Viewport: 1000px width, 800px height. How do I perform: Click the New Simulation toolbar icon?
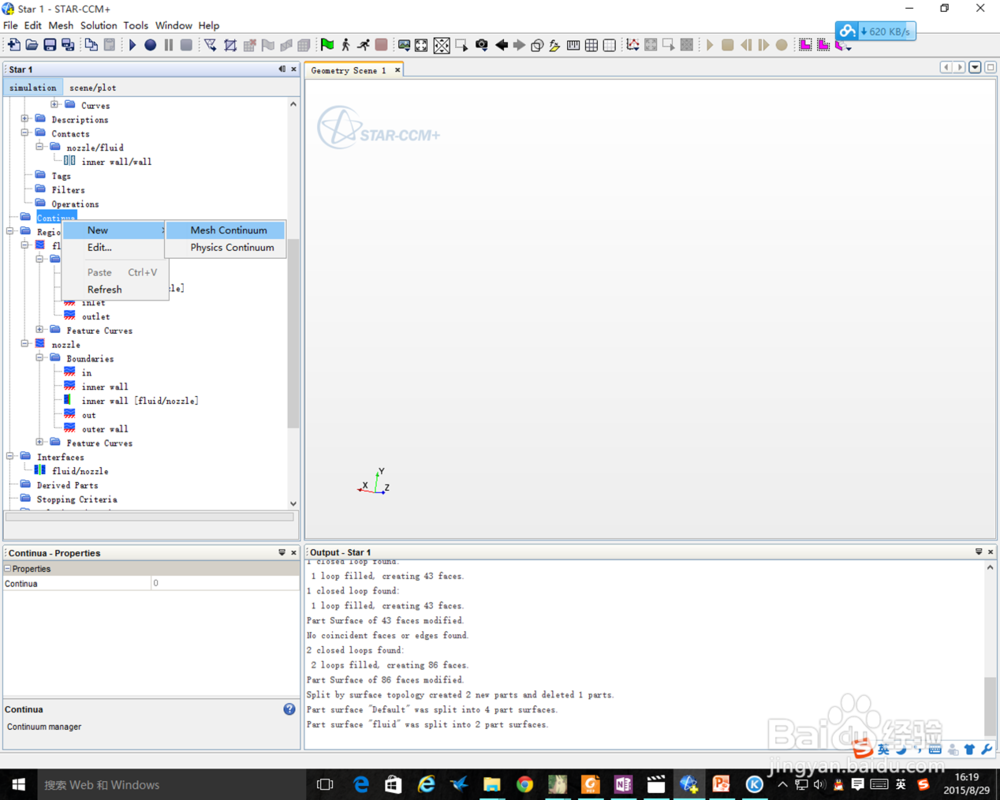[13, 45]
